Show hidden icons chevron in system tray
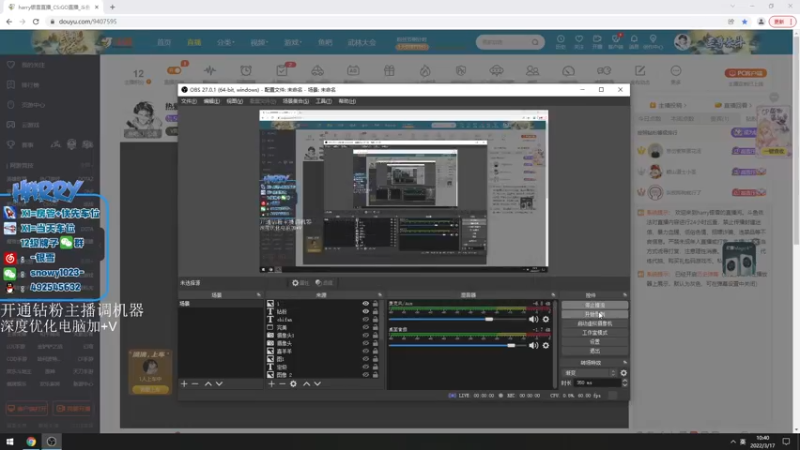The height and width of the screenshot is (450, 800). [x=733, y=441]
